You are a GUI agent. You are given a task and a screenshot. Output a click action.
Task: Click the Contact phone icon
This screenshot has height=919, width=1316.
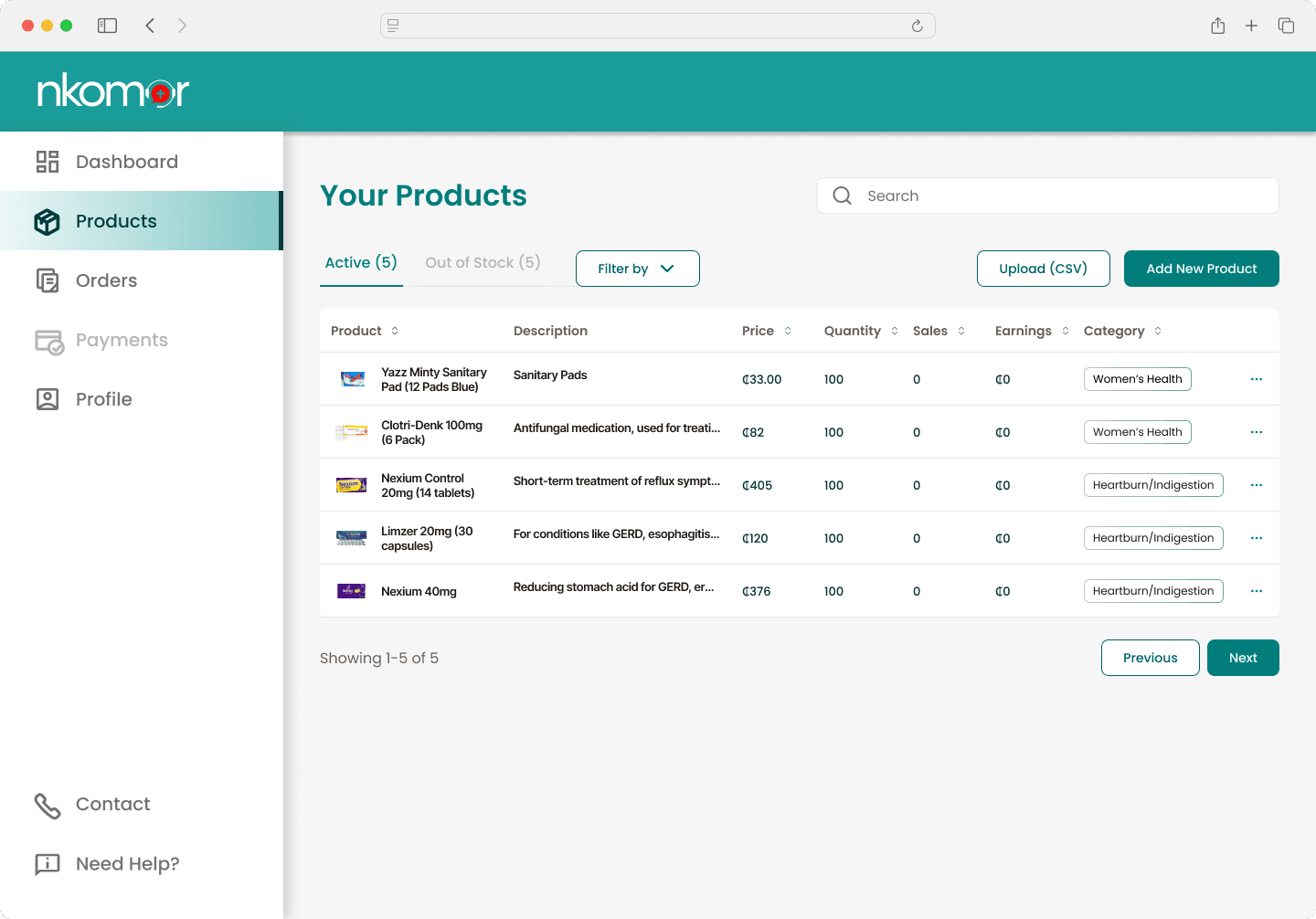click(x=48, y=805)
